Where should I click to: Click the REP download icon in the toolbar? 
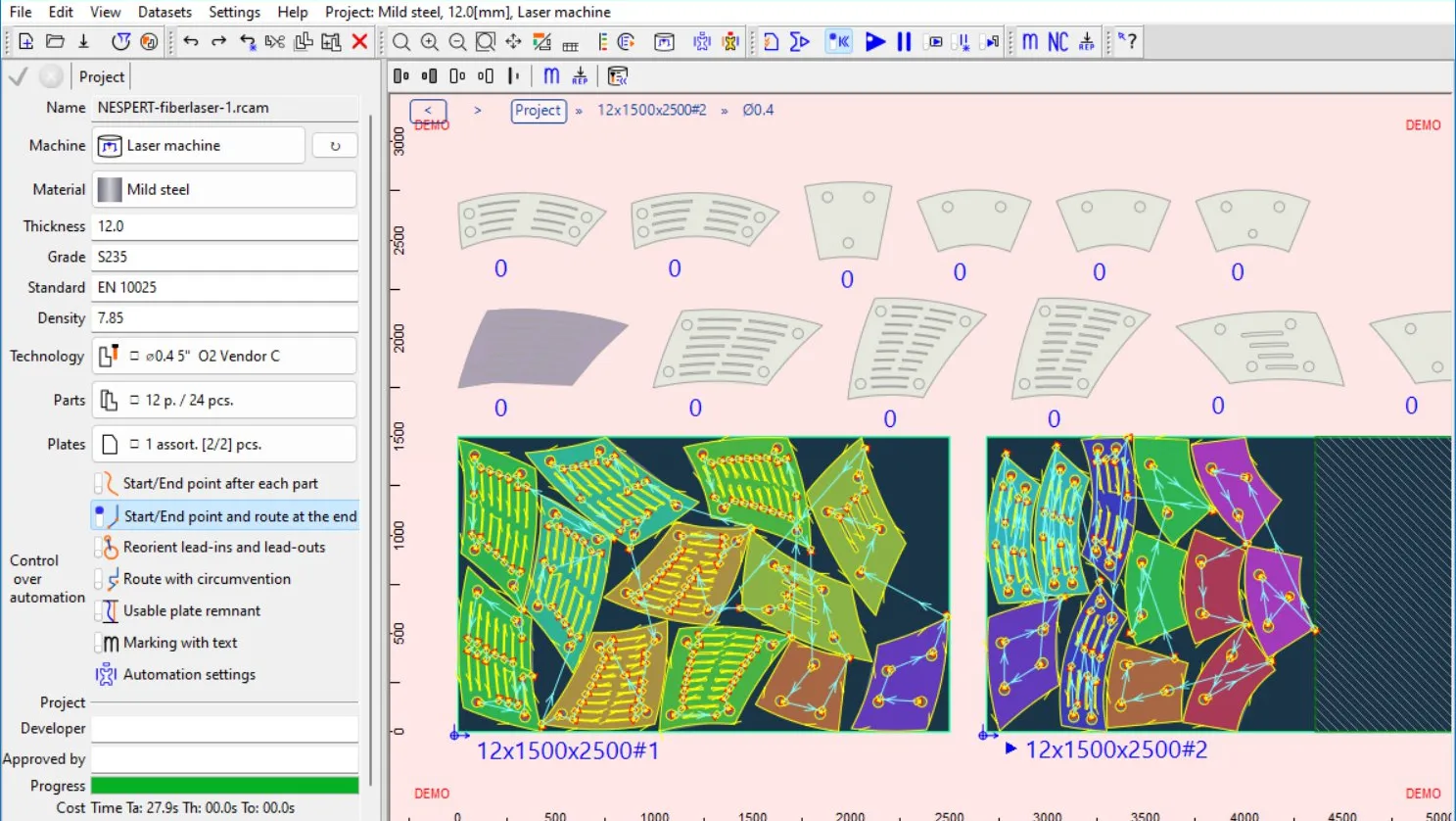click(1087, 42)
